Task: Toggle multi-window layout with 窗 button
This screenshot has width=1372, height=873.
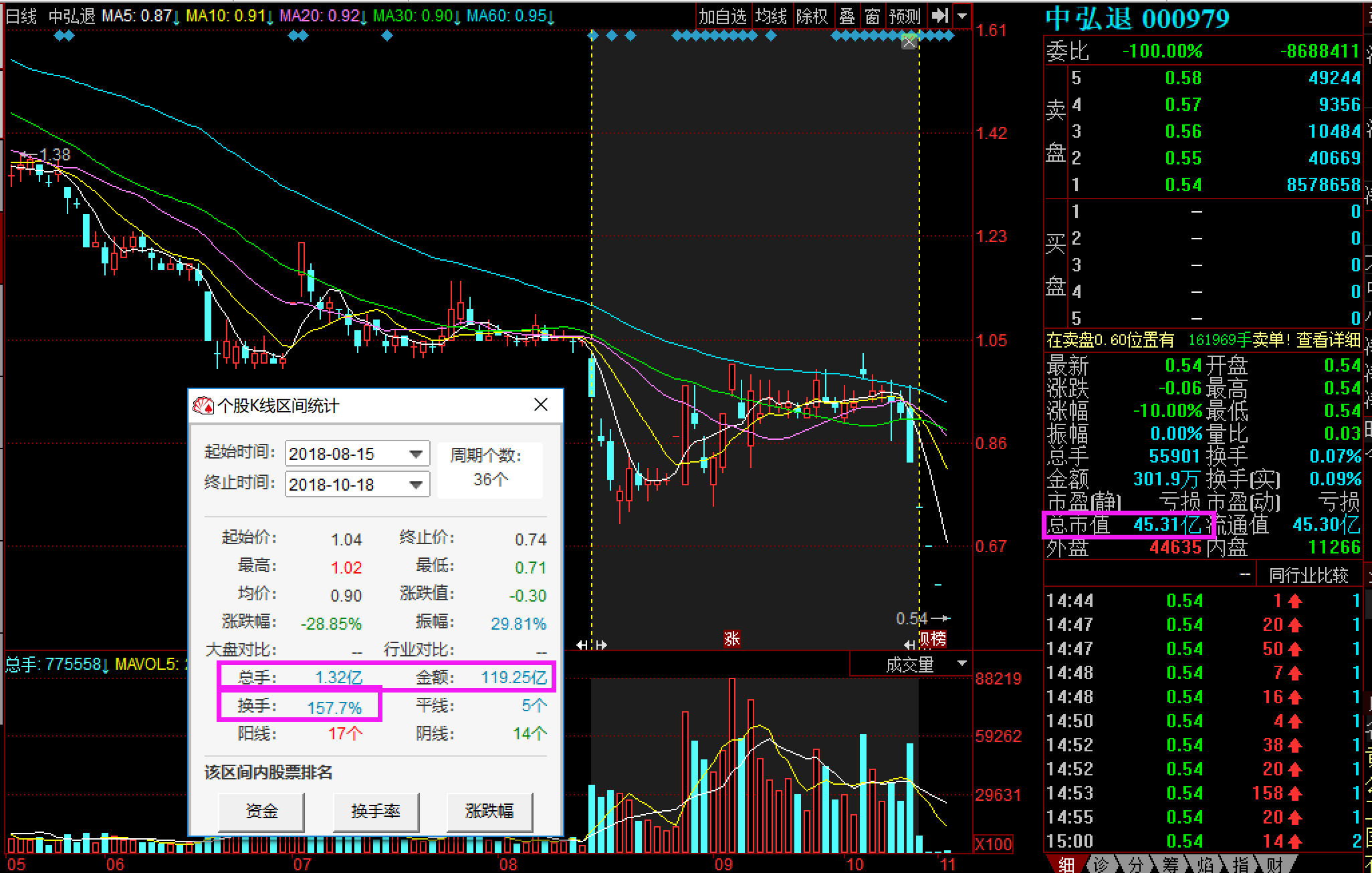Action: 873,16
